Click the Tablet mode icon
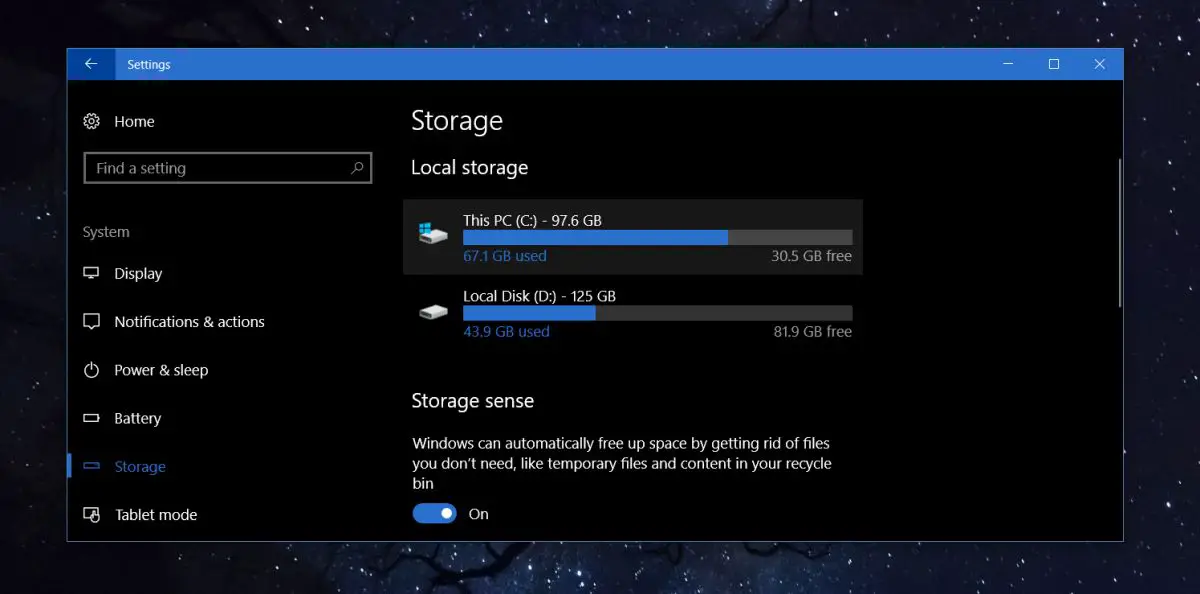Viewport: 1200px width, 594px height. pyautogui.click(x=92, y=514)
